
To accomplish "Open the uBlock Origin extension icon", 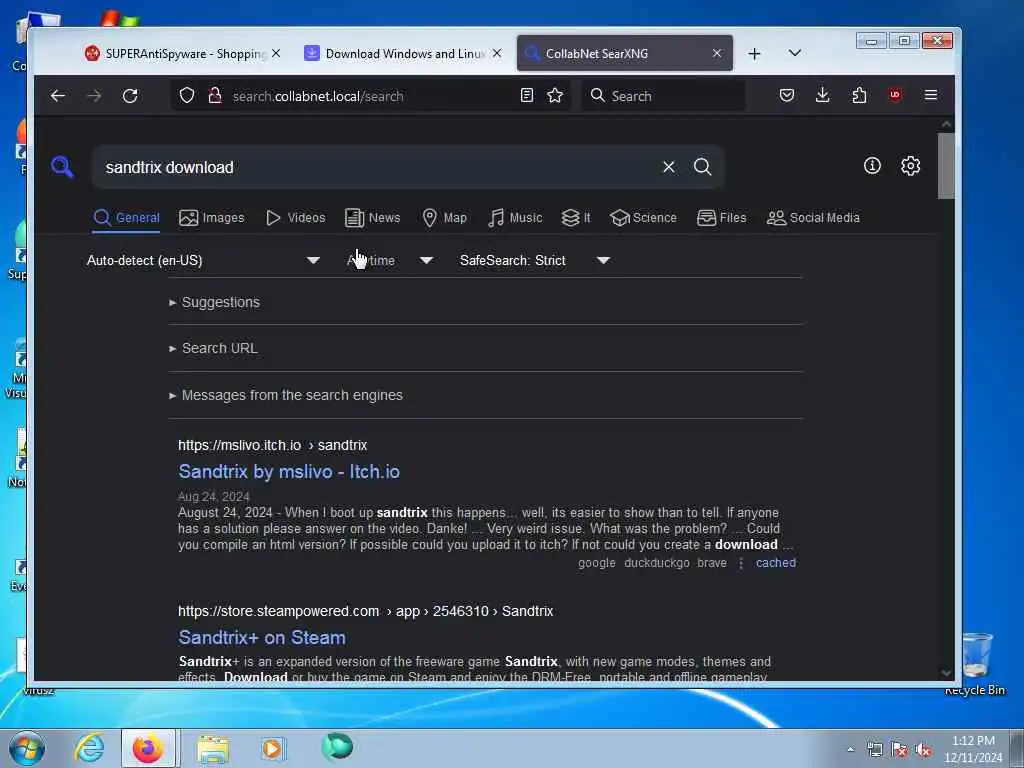I will coord(895,95).
